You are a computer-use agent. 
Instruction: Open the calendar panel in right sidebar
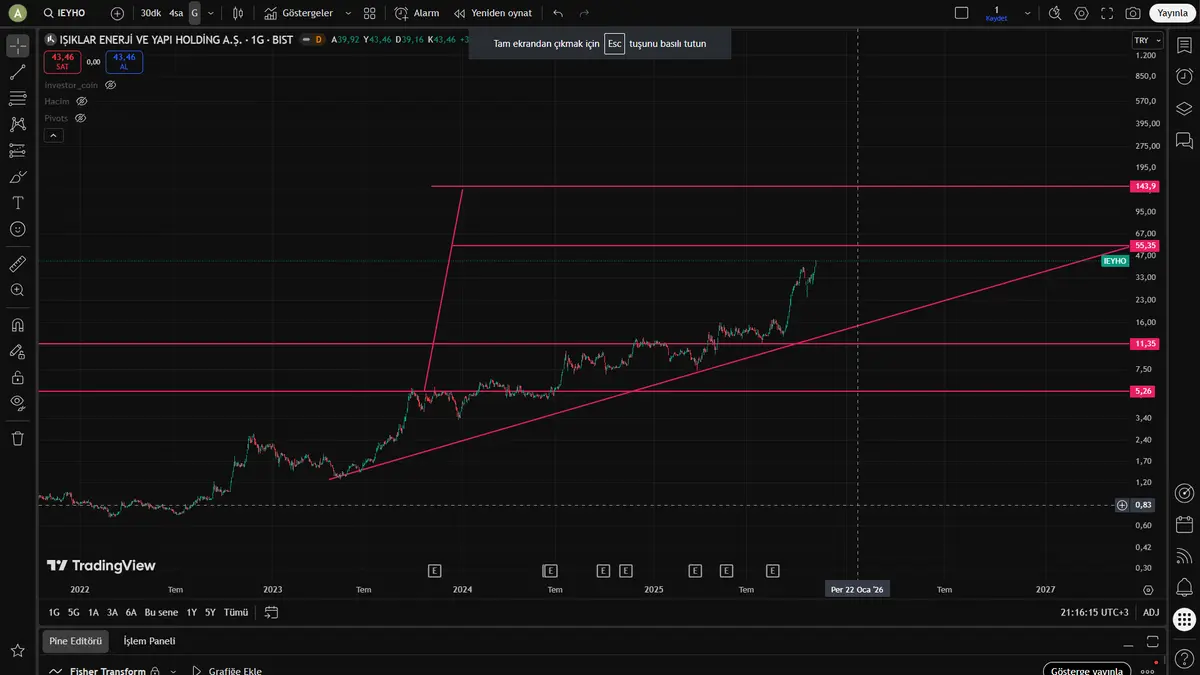click(x=1184, y=524)
